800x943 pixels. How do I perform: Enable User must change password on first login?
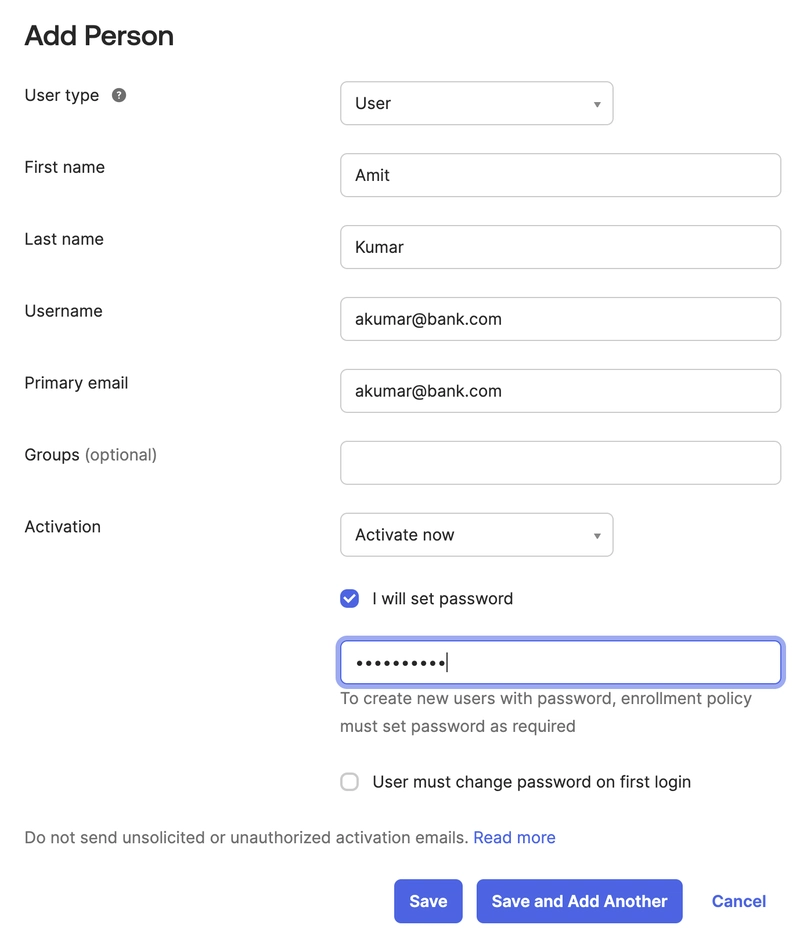(x=349, y=782)
